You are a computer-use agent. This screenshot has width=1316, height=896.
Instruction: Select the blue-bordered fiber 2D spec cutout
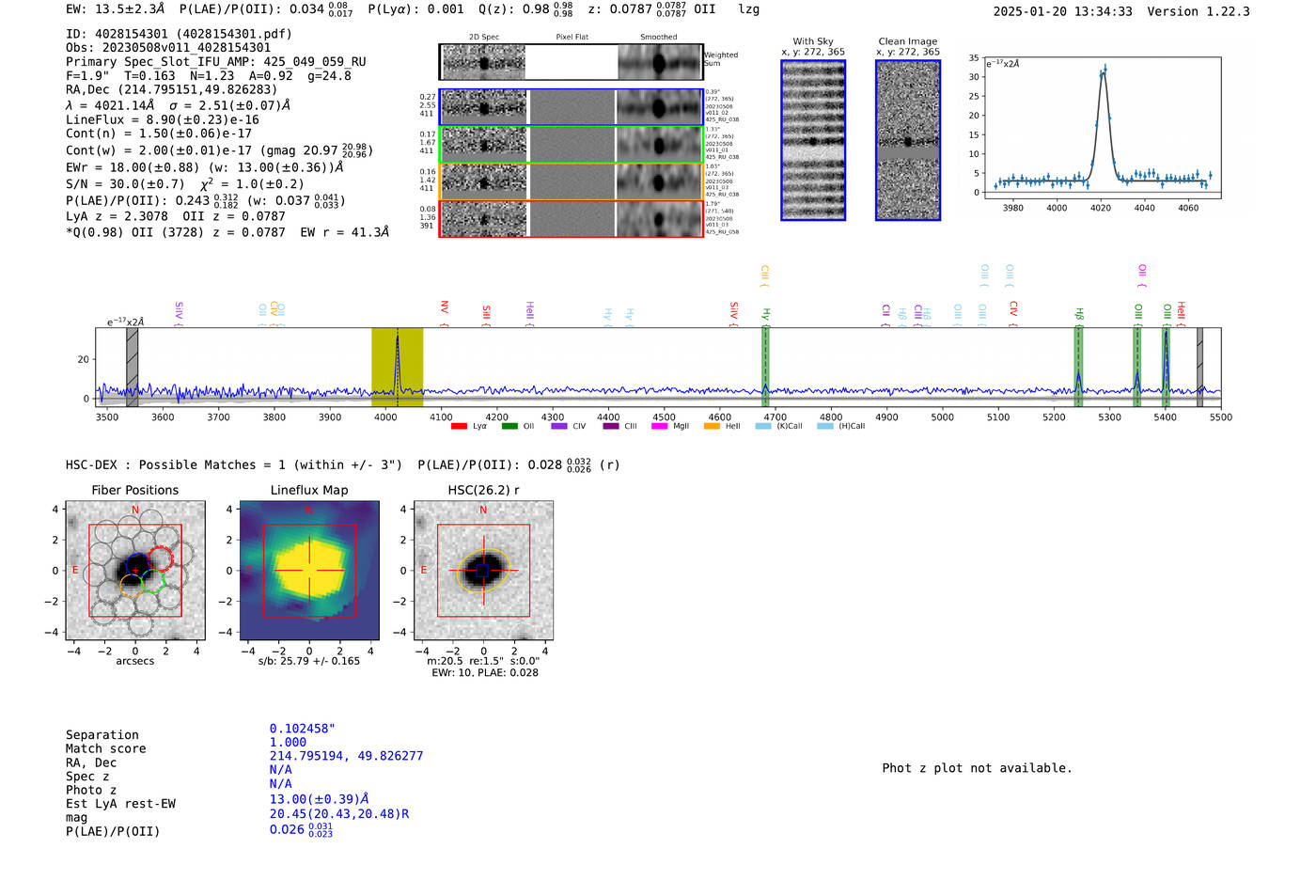coord(571,107)
